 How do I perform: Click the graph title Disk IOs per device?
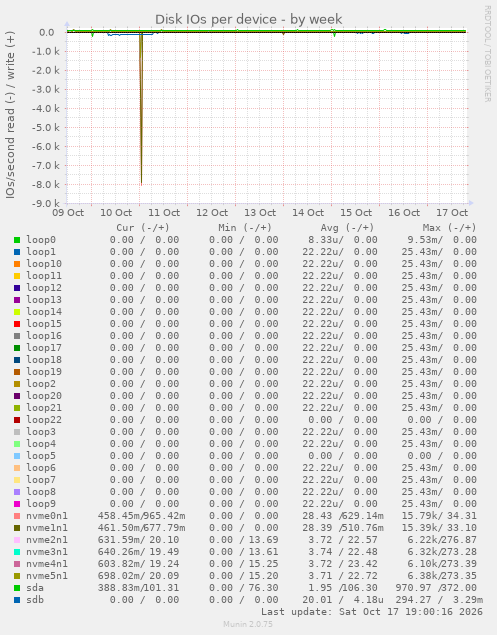point(249,19)
